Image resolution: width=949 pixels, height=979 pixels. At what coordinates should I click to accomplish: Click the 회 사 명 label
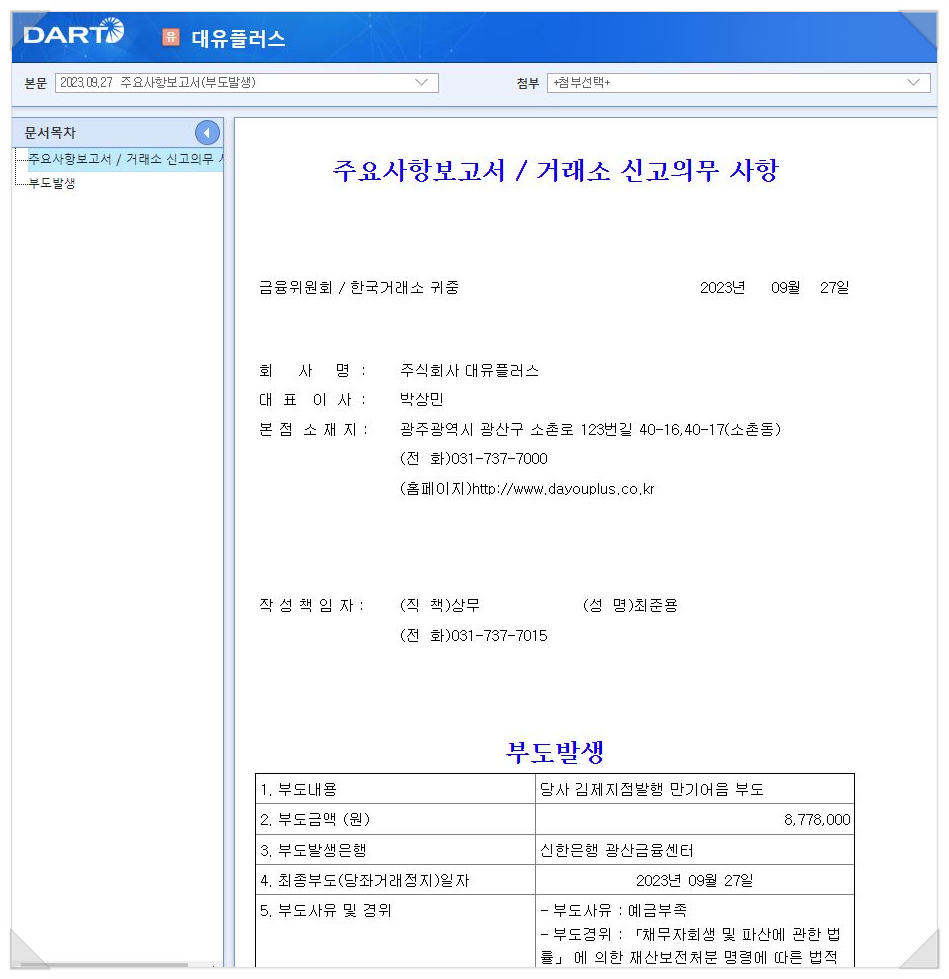tap(312, 370)
